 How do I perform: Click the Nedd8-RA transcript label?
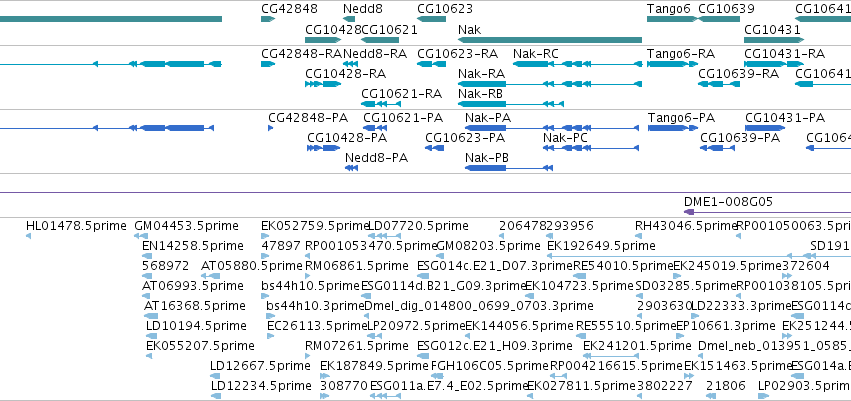click(x=375, y=54)
